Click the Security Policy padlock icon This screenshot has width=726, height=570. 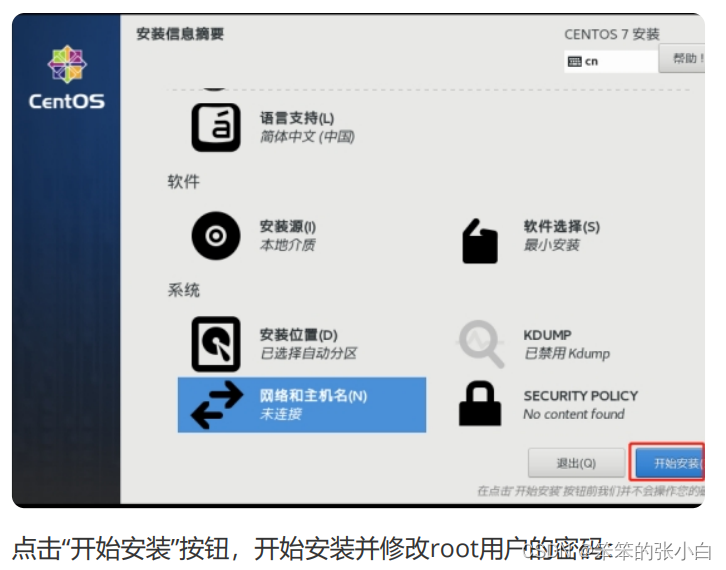[480, 403]
